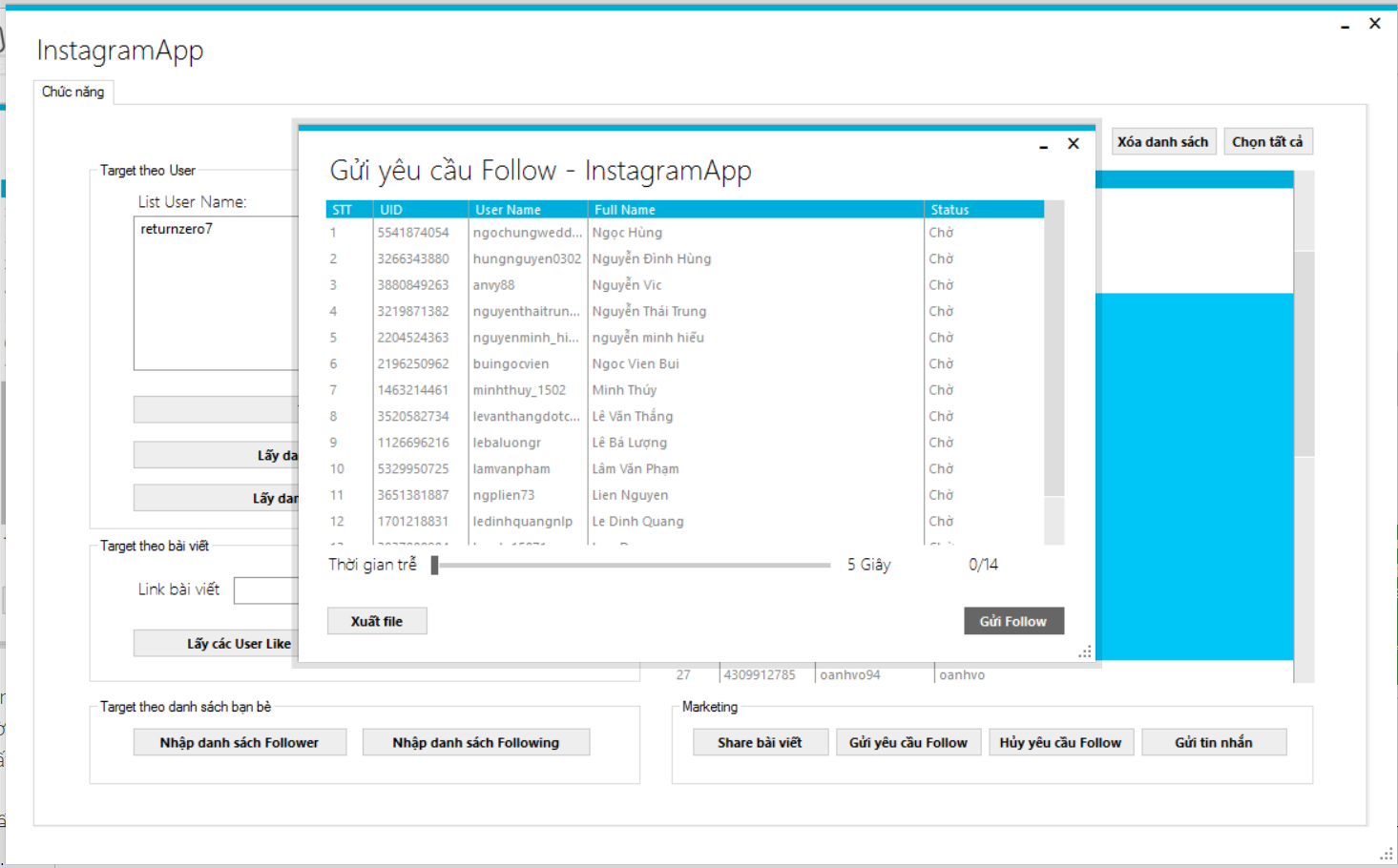1398x868 pixels.
Task: Click the follow list vertical scrollbar
Action: [x=1054, y=372]
